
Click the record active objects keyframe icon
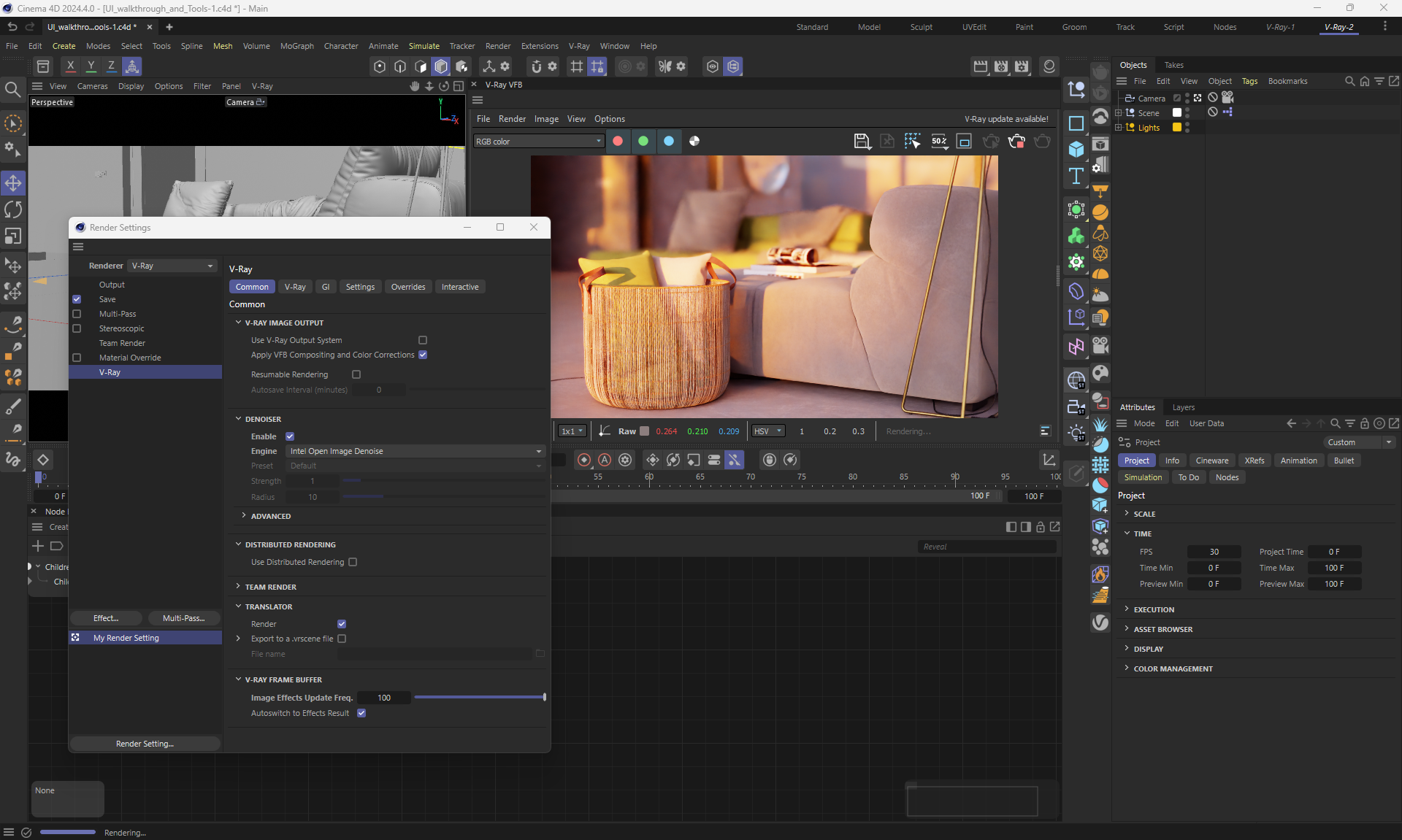pyautogui.click(x=584, y=460)
